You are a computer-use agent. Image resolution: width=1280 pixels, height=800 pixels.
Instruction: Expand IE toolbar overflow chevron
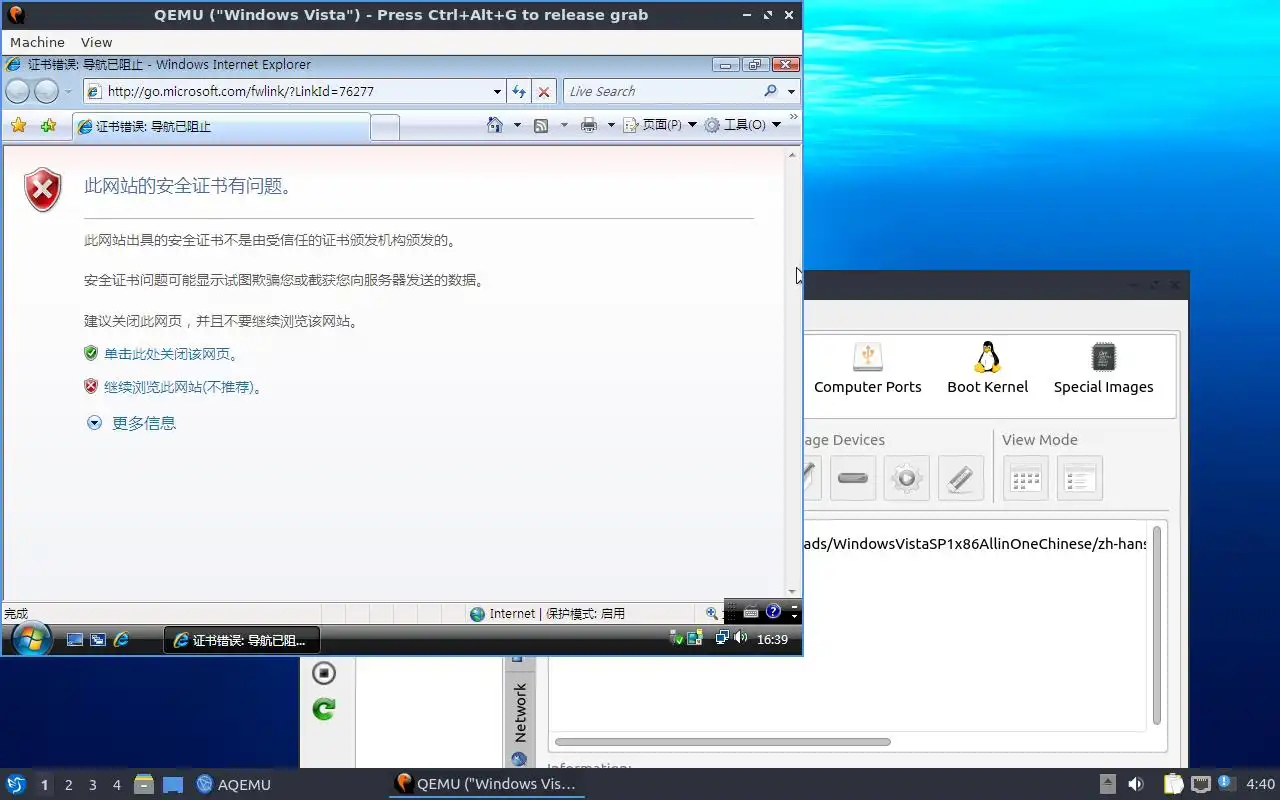(x=794, y=118)
